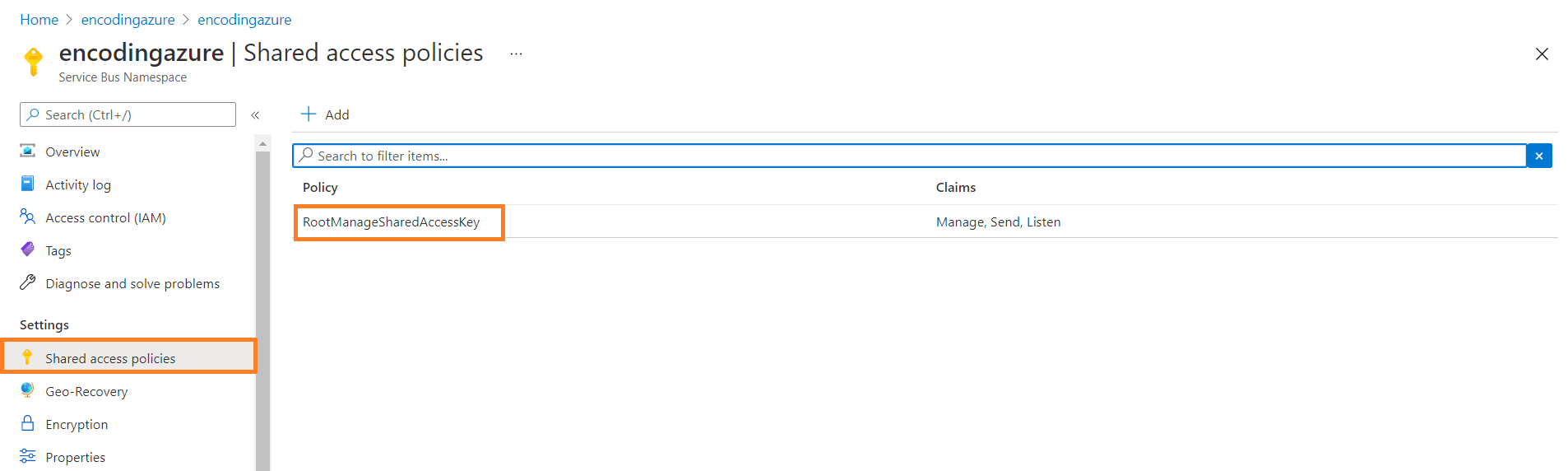Screen dimensions: 1568x471
Task: Click the Overview icon in sidebar
Action: [x=28, y=151]
